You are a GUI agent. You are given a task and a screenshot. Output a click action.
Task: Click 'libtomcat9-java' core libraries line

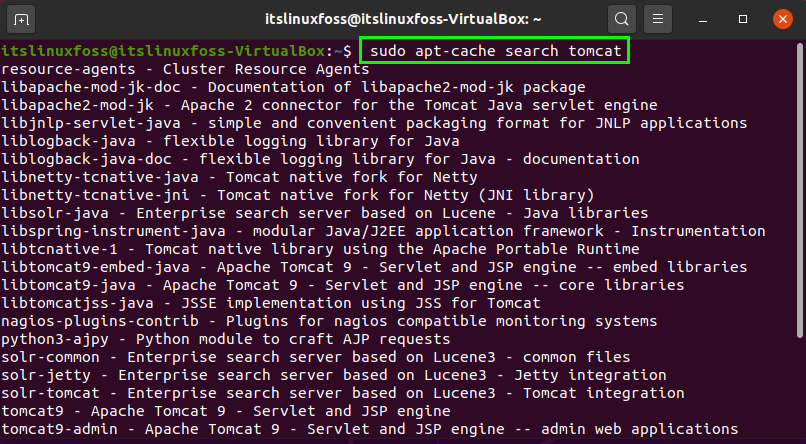coord(343,285)
